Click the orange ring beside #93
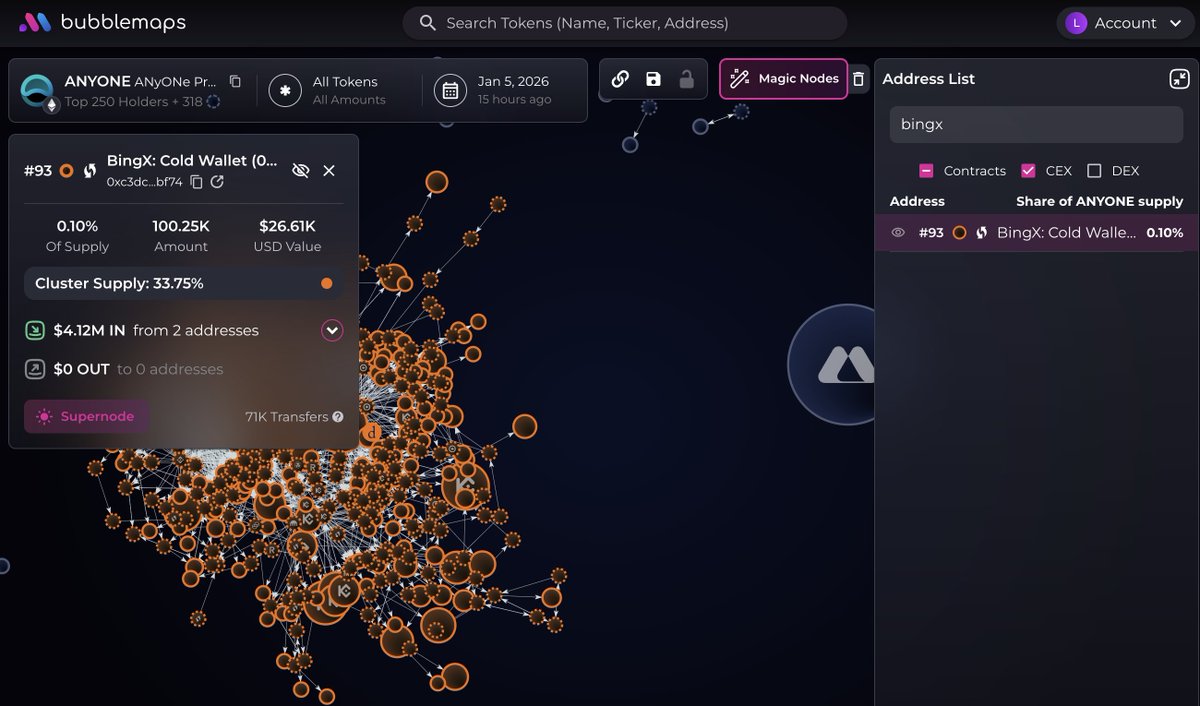 click(x=66, y=171)
